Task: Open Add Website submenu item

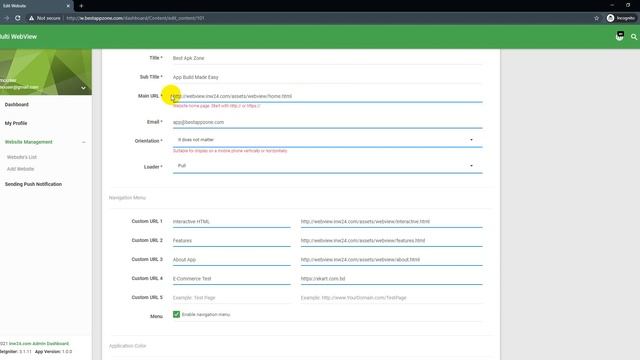Action: (20, 169)
